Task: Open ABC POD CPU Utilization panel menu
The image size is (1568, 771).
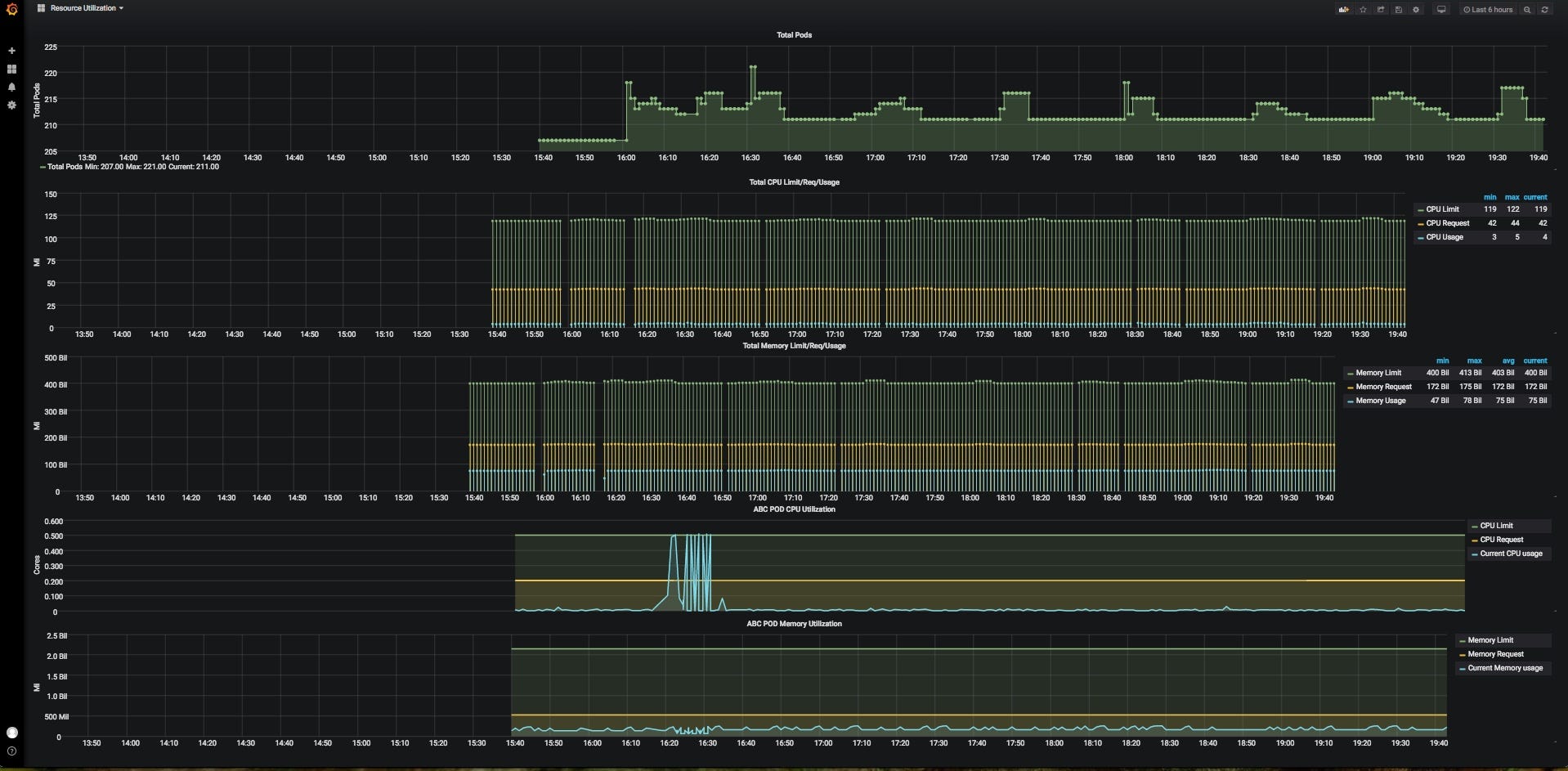Action: point(794,509)
